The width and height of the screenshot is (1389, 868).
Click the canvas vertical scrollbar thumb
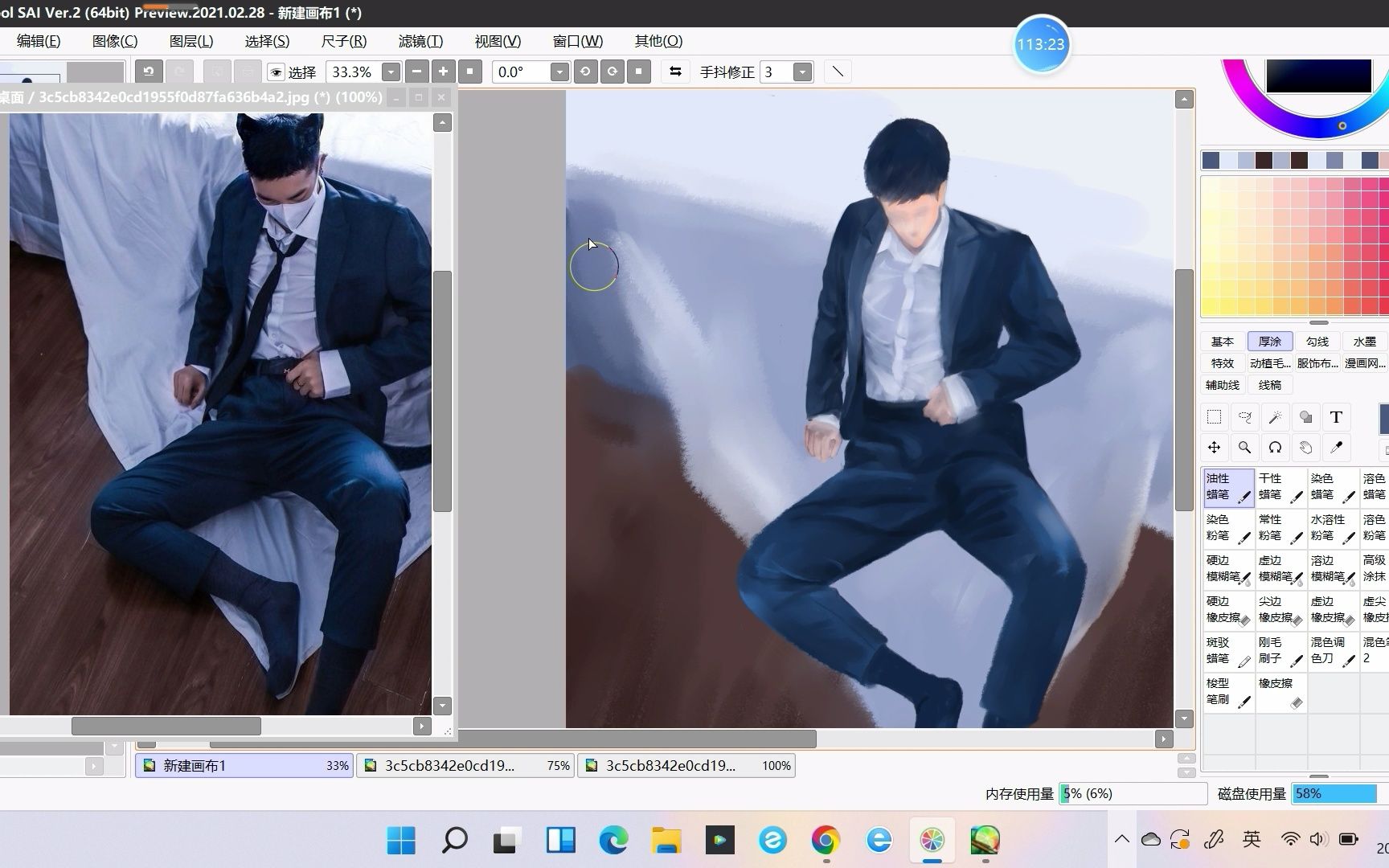(x=1184, y=390)
